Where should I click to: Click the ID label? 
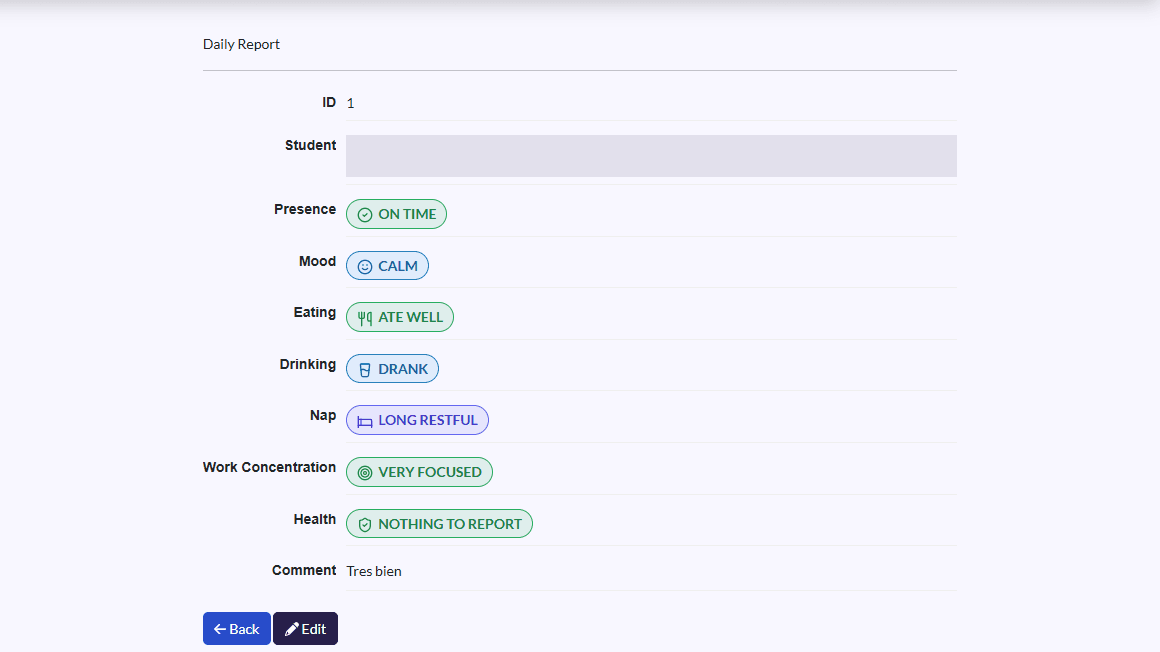coord(328,103)
